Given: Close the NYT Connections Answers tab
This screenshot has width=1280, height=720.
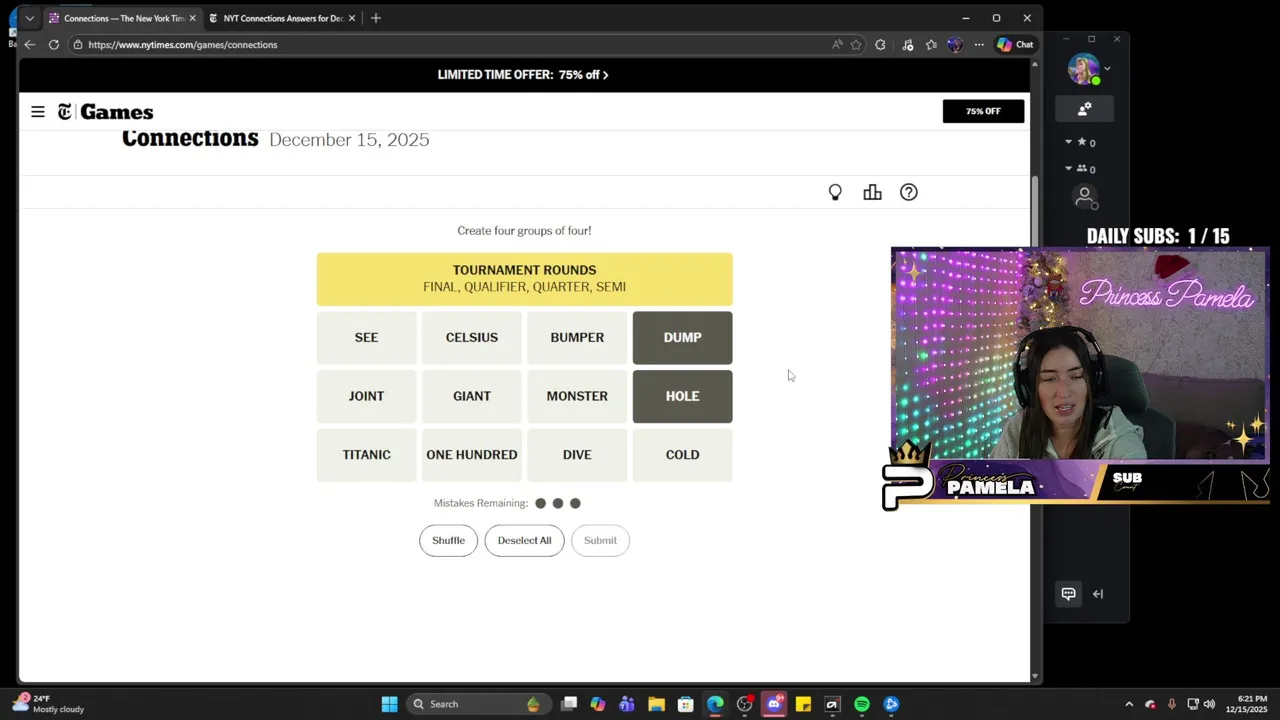Looking at the screenshot, I should (x=352, y=18).
